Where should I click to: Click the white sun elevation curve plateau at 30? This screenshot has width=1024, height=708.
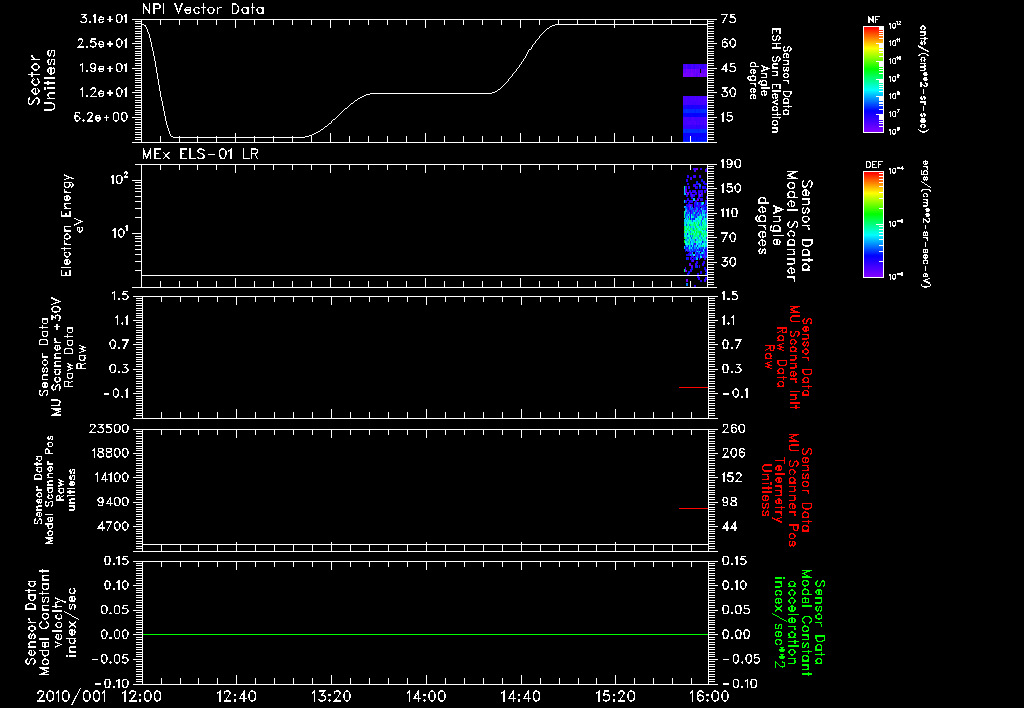click(431, 93)
